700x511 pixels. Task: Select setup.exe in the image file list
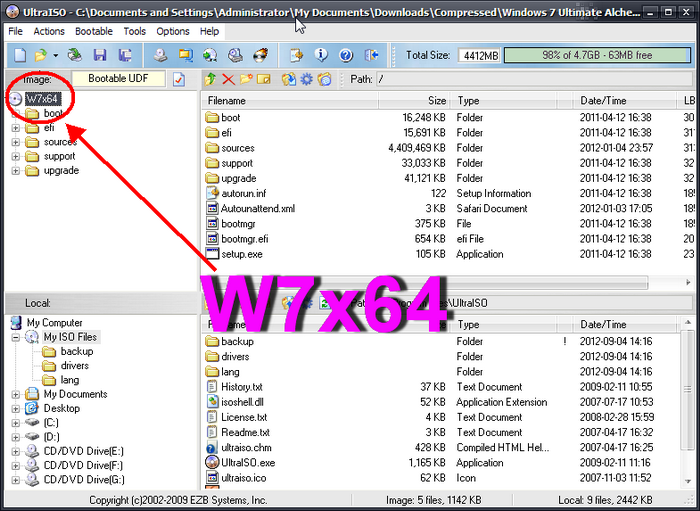click(242, 254)
